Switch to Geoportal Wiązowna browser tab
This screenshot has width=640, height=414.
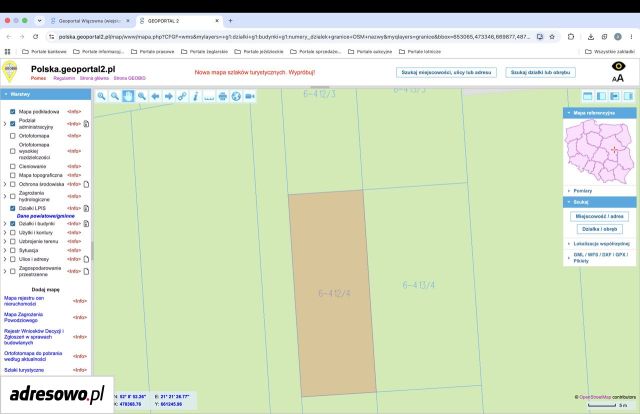[90, 21]
